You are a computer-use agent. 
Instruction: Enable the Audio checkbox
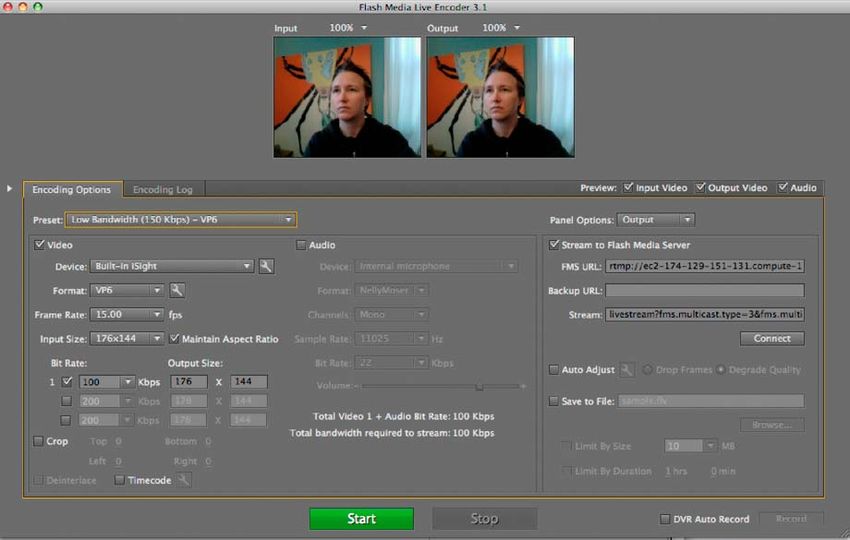tap(301, 245)
